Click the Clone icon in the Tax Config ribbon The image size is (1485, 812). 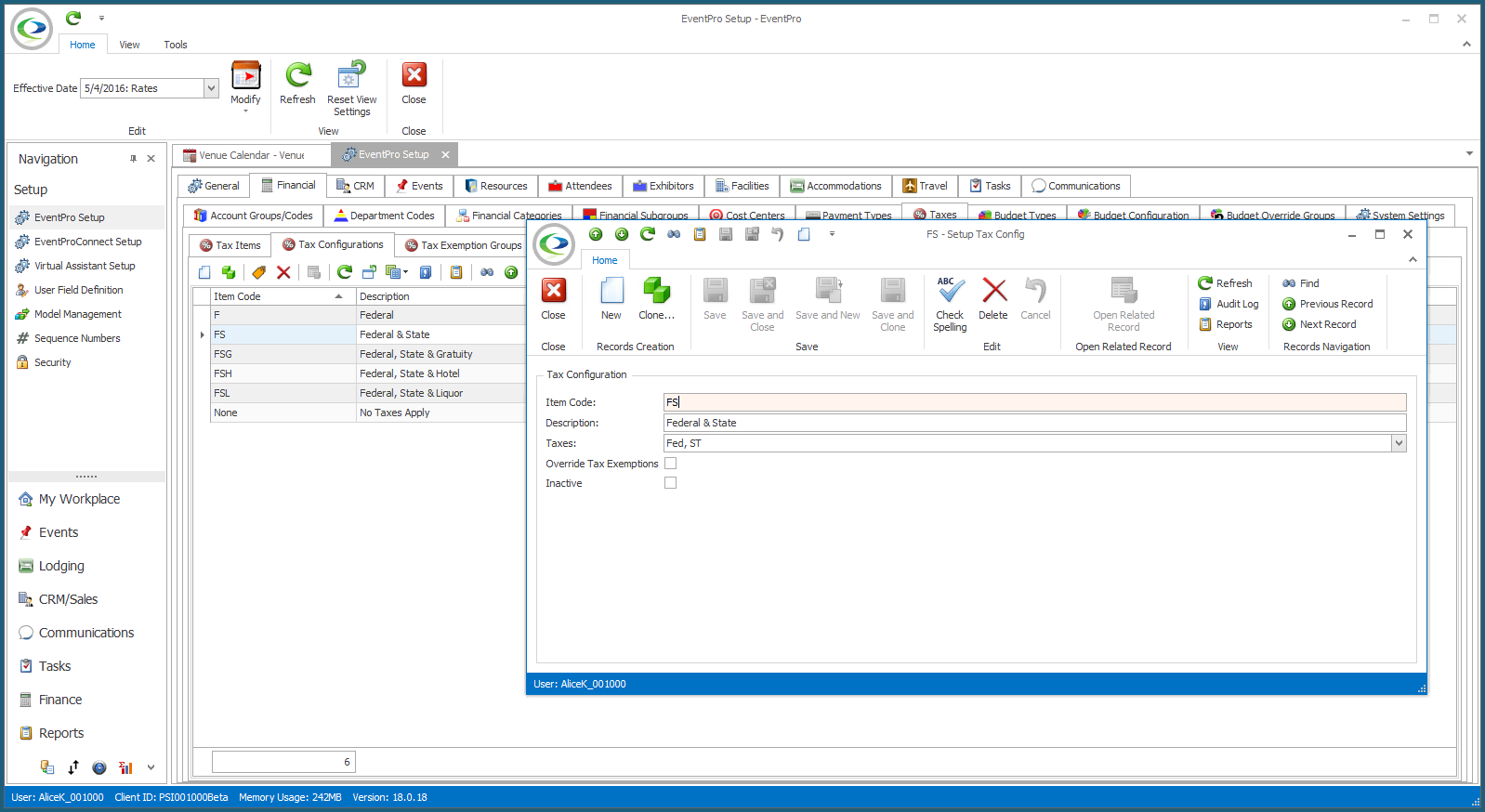tap(657, 291)
